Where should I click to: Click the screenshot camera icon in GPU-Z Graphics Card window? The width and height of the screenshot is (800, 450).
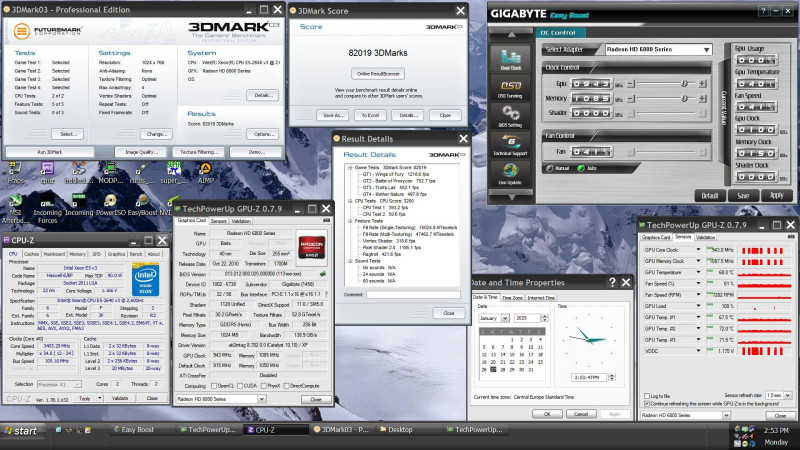click(x=326, y=220)
